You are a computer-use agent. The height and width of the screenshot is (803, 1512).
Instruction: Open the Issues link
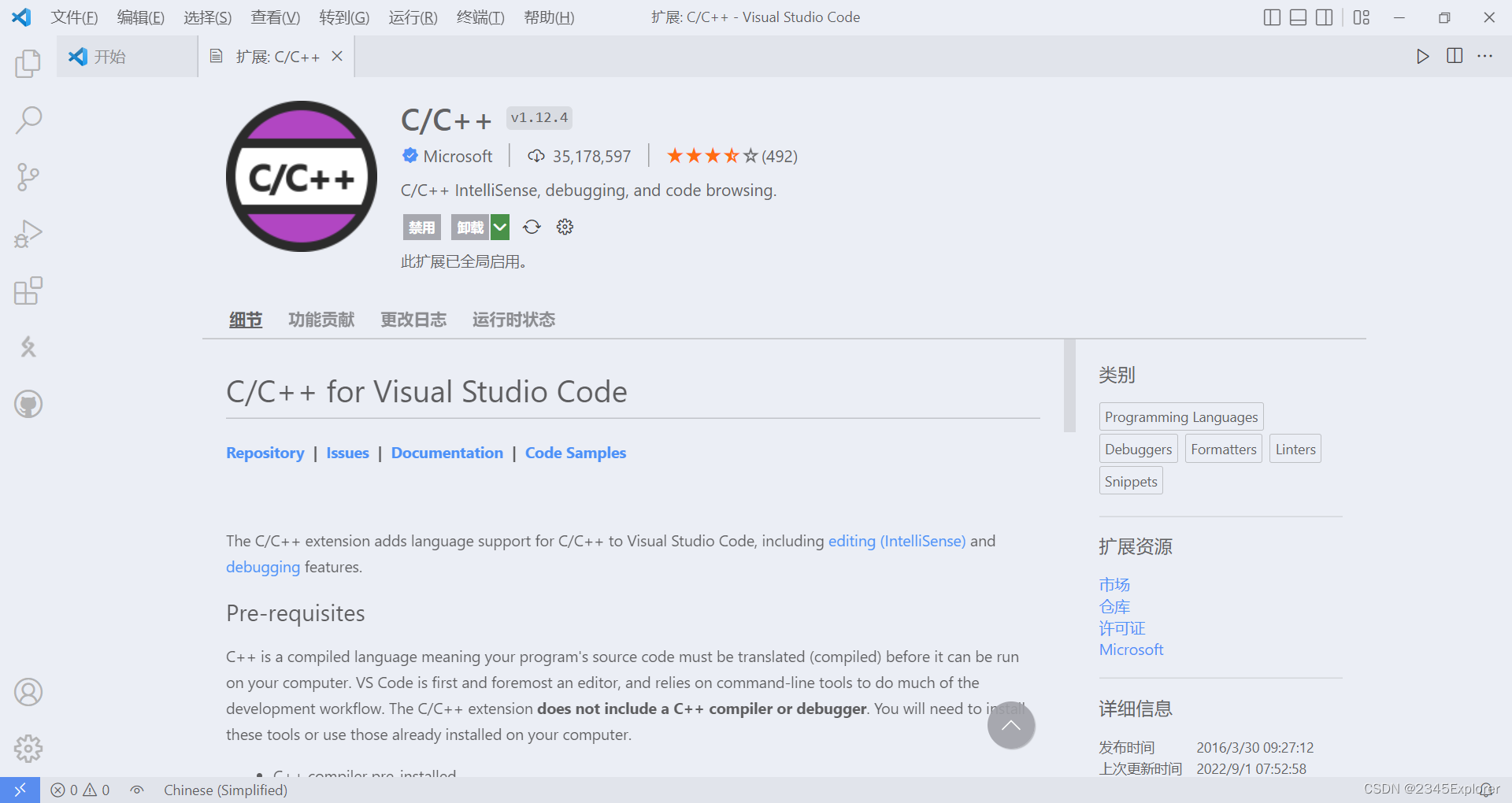coord(347,453)
